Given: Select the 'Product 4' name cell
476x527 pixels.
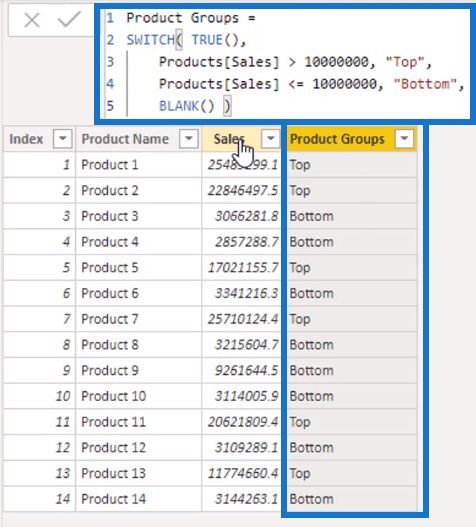Looking at the screenshot, I should pyautogui.click(x=139, y=242).
